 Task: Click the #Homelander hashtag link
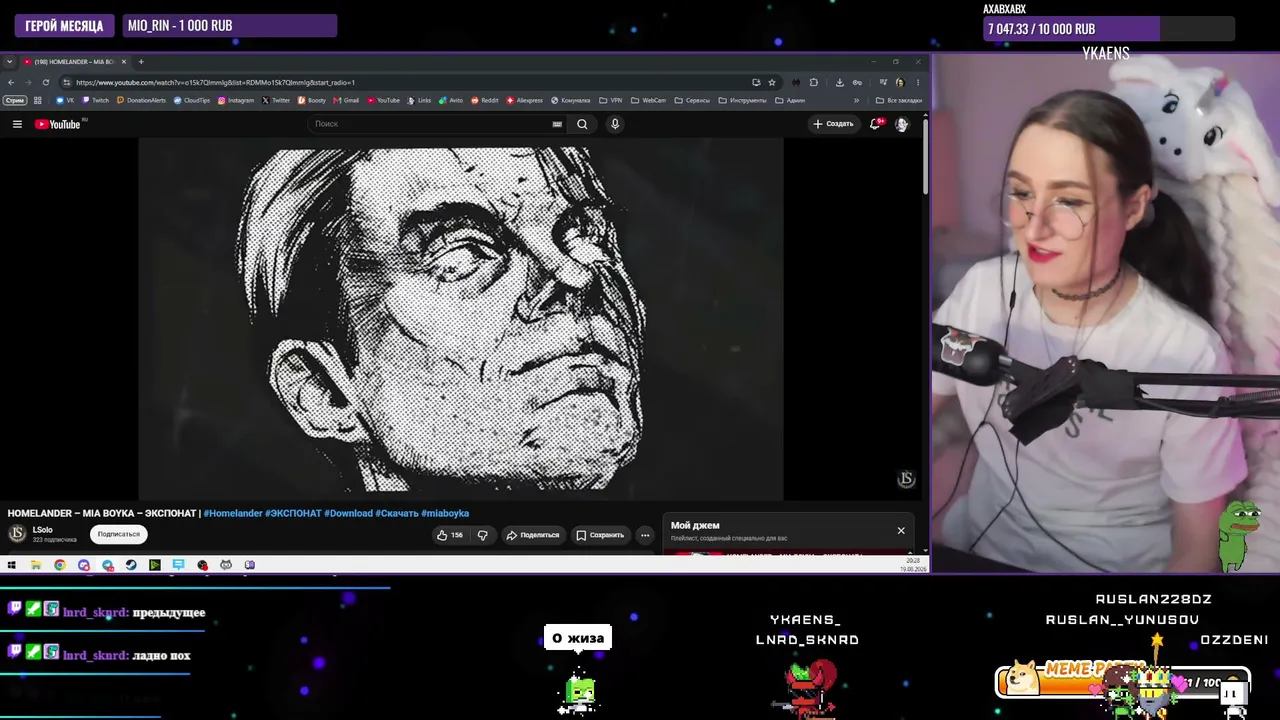[232, 513]
